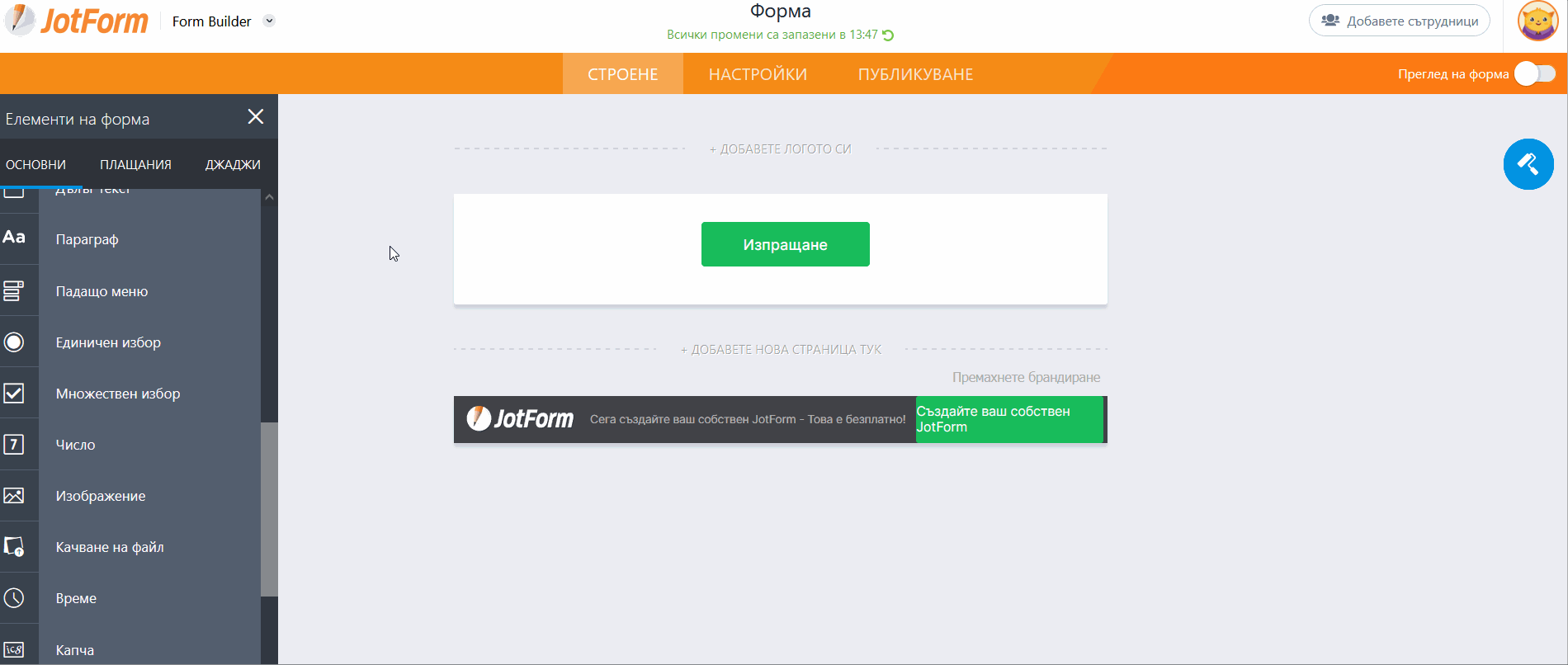1568x665 pixels.
Task: Open the blue form designer paint roller
Action: (1528, 164)
